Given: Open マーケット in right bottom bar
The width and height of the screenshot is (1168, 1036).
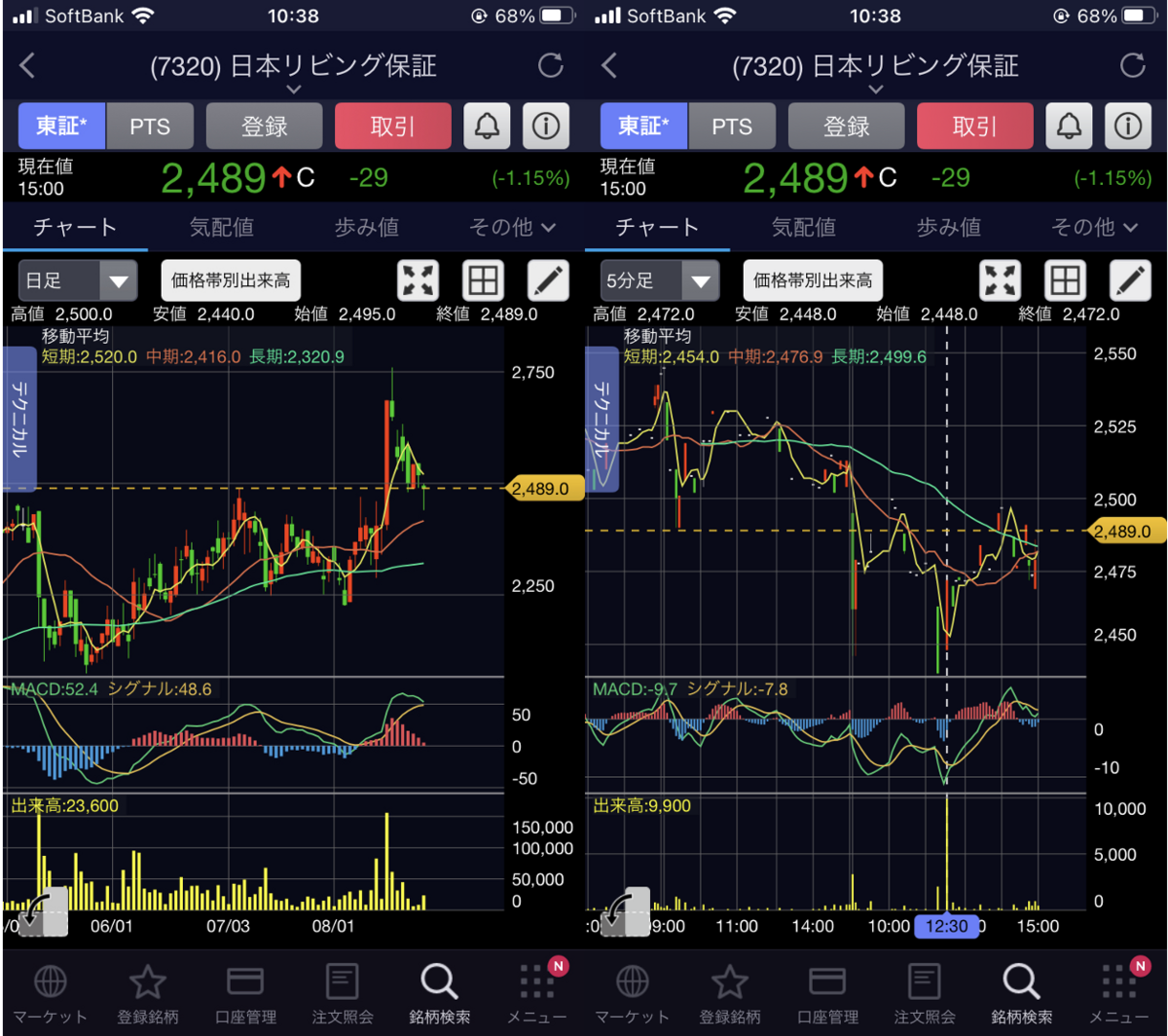Looking at the screenshot, I should (633, 994).
